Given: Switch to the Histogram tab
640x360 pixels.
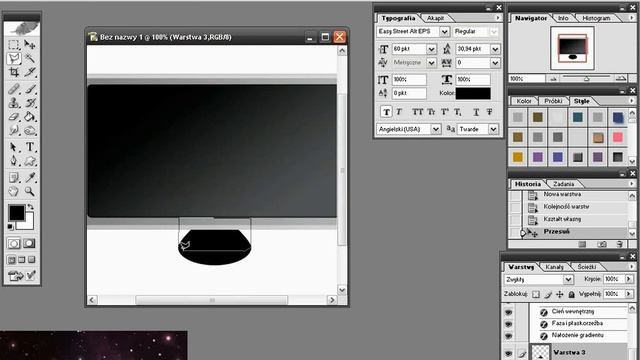Looking at the screenshot, I should pyautogui.click(x=596, y=18).
